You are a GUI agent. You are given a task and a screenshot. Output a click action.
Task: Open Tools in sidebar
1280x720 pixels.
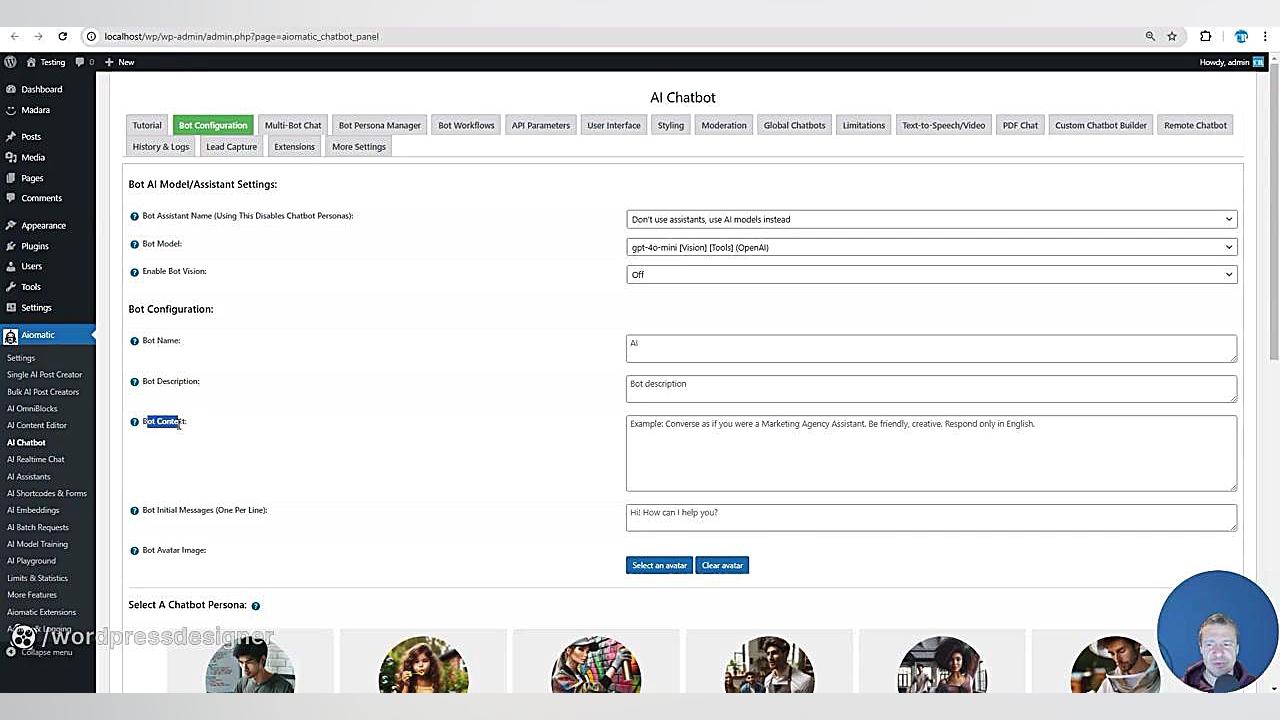[31, 287]
